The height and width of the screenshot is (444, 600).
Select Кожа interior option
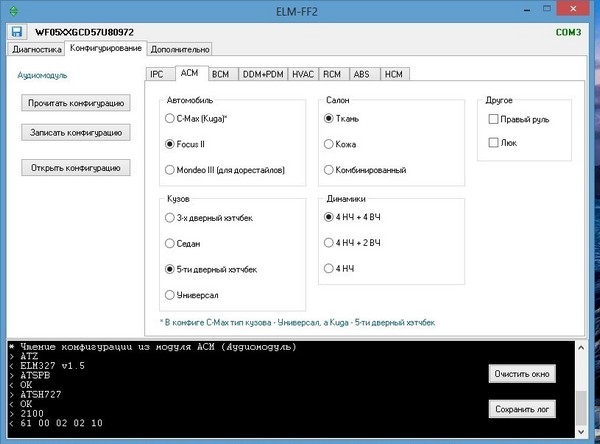329,144
